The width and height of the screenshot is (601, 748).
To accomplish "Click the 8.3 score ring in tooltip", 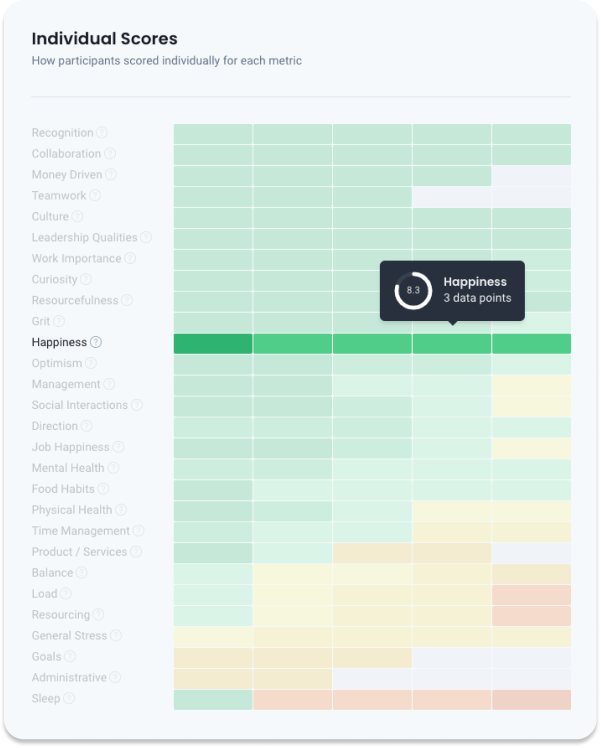I will coord(413,290).
